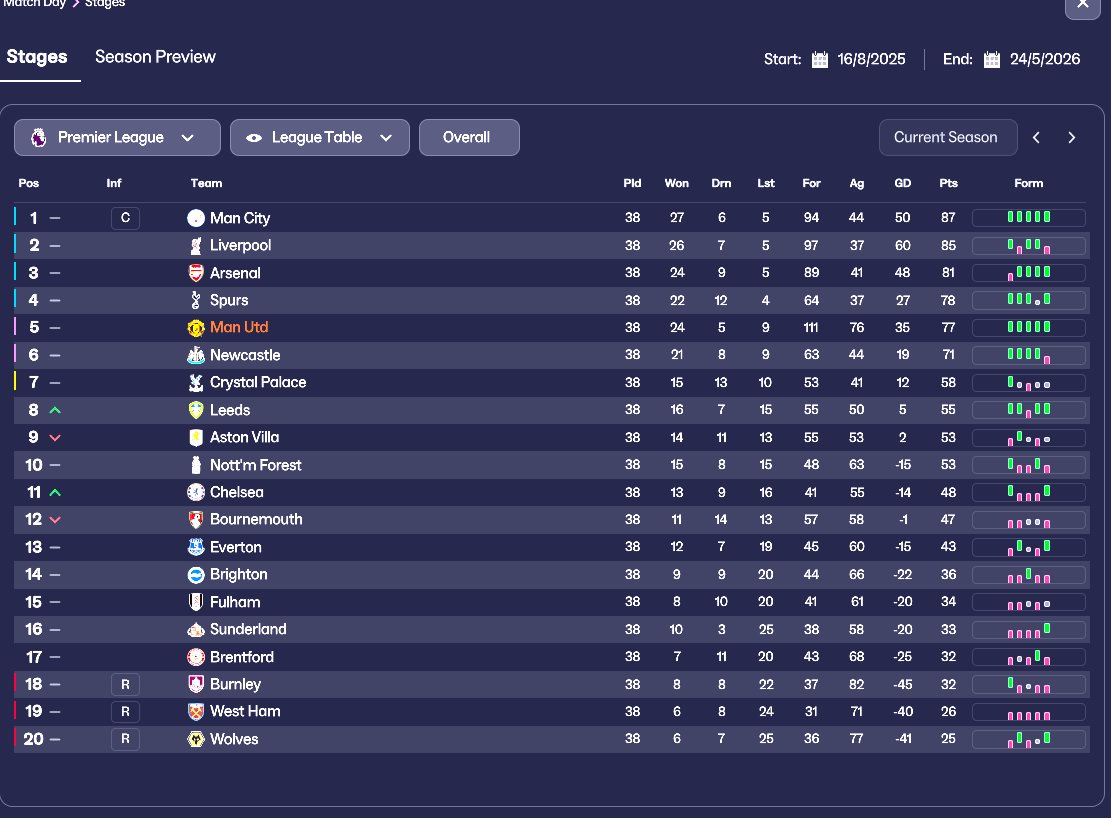The width and height of the screenshot is (1111, 818).
Task: Click the Current Season button
Action: 946,138
